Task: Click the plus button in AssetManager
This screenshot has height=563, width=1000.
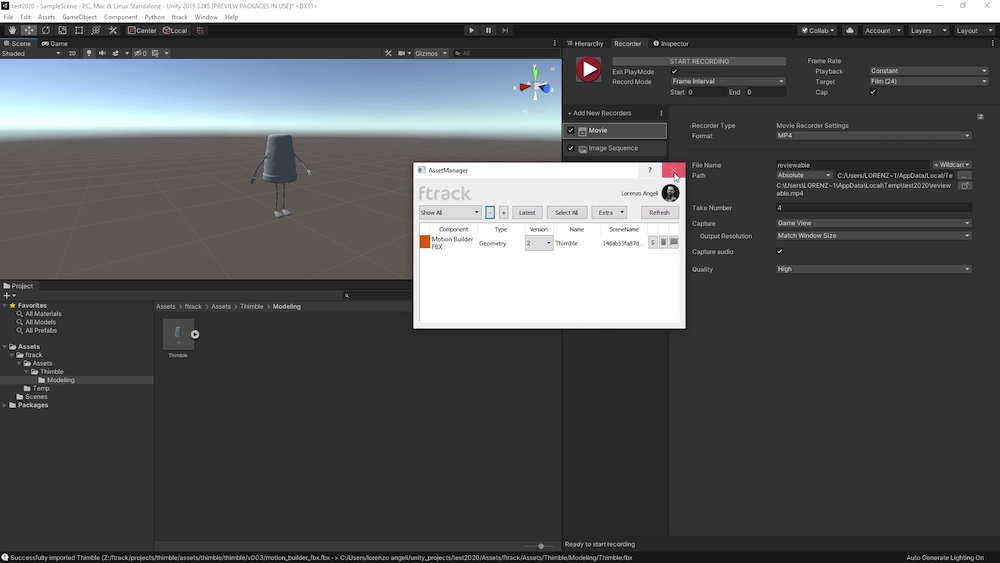Action: pos(503,212)
